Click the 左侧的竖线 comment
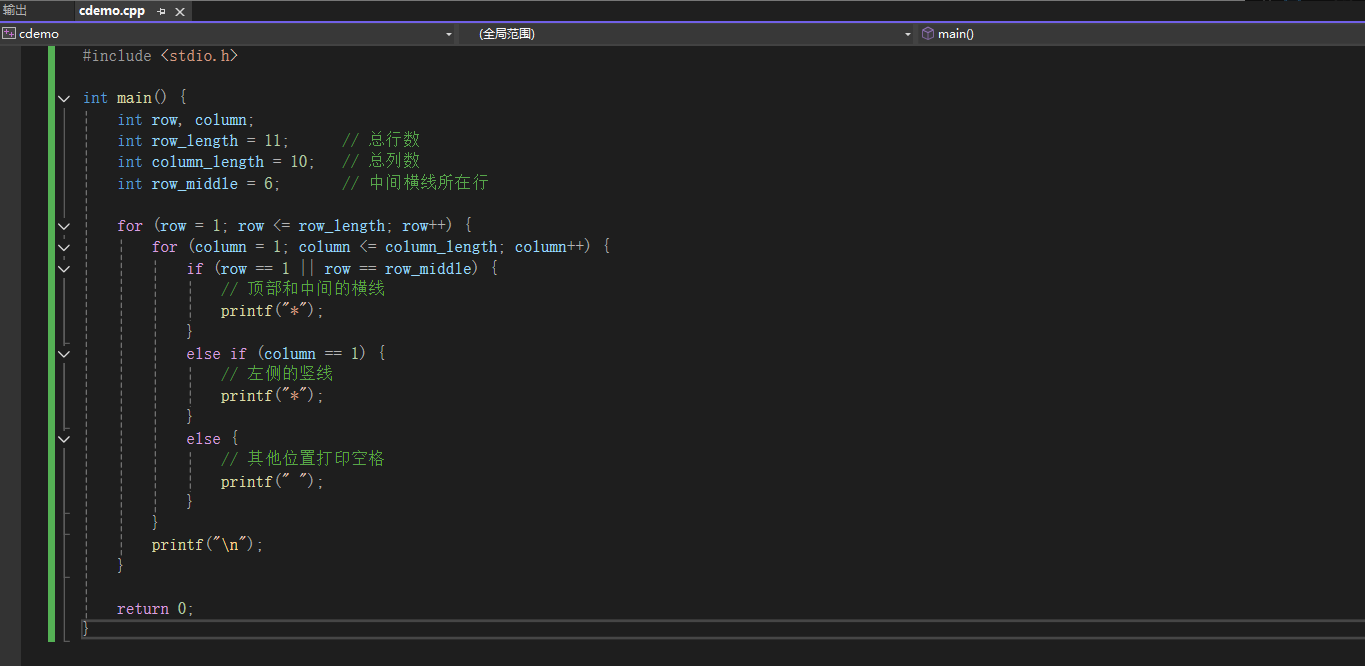 point(277,374)
